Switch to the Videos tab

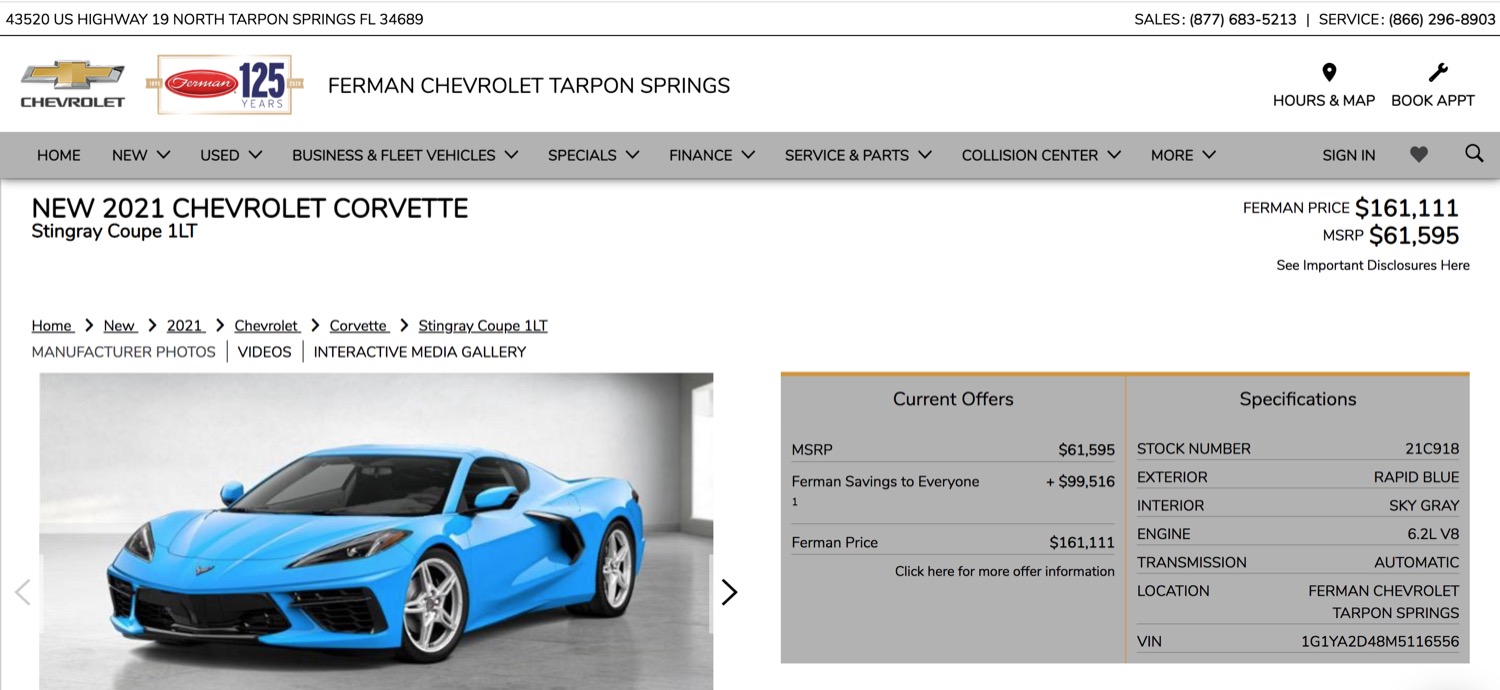coord(264,352)
